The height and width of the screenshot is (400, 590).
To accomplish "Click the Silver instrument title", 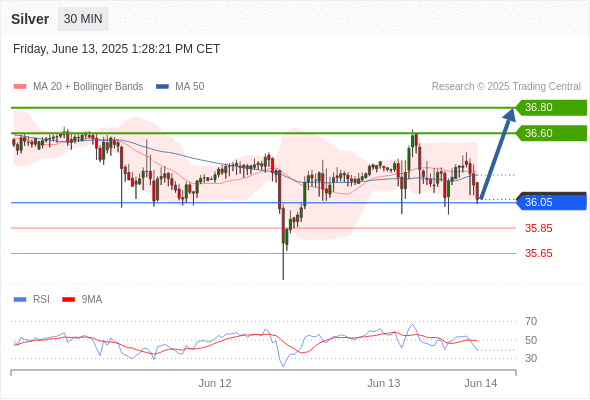I will pyautogui.click(x=30, y=19).
